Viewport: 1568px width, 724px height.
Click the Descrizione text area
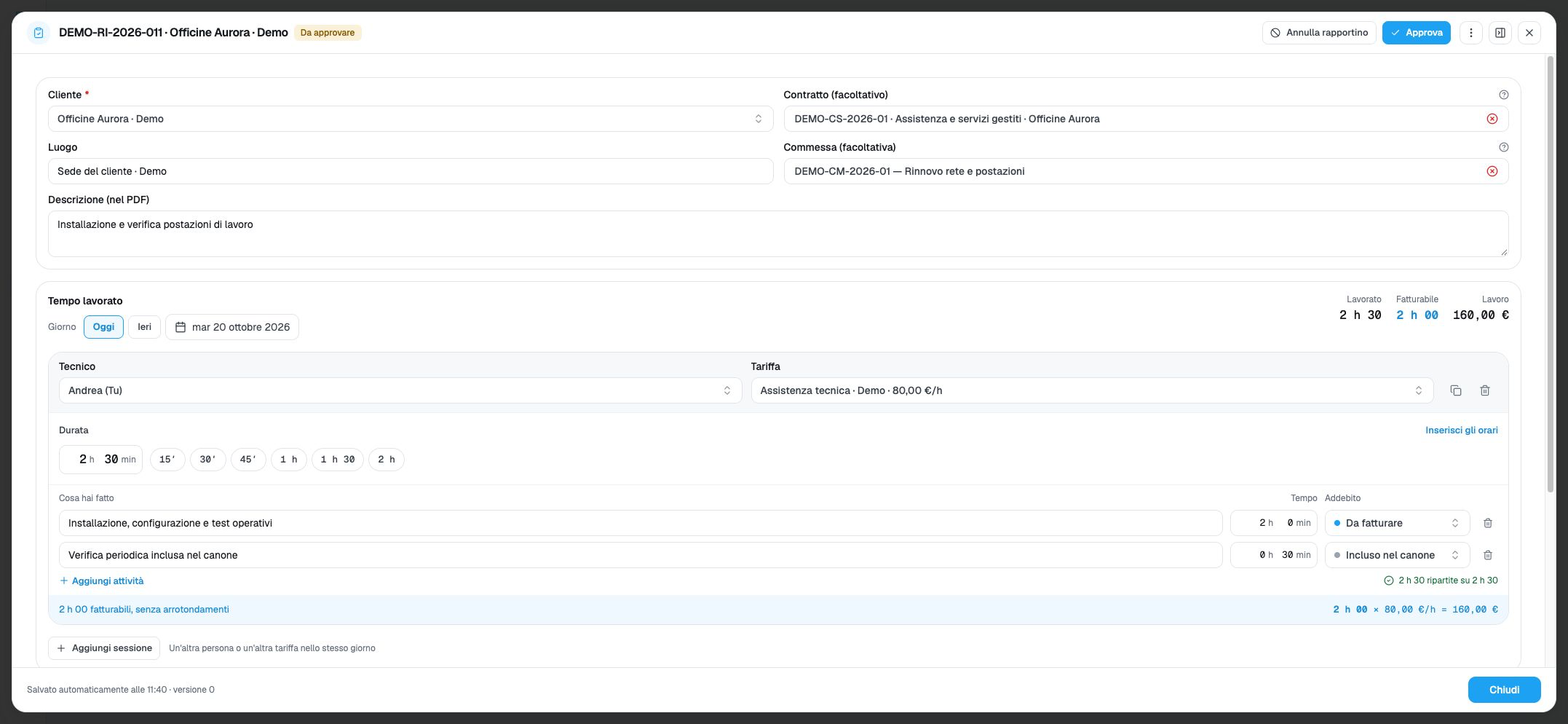(x=777, y=234)
